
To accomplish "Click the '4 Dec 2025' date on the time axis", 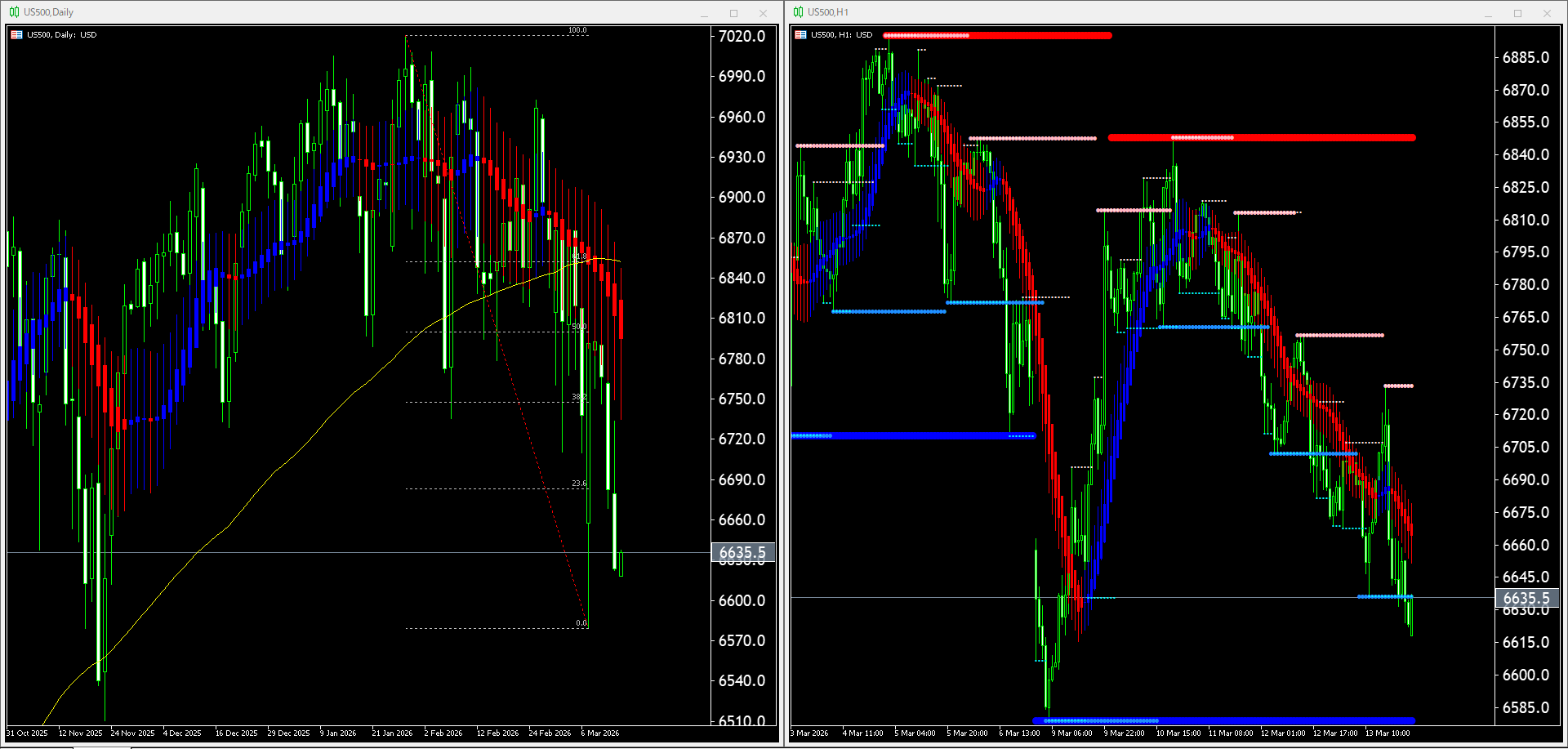I will point(182,733).
